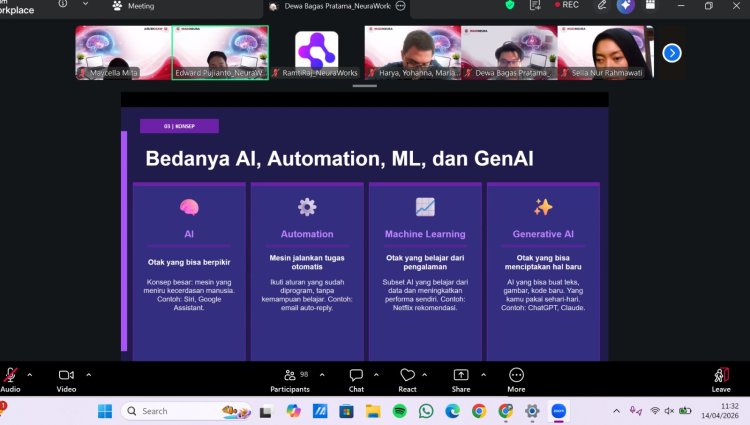Open the apps icon next to AI Companion
Screen dimensions: 750x425
[650, 5]
